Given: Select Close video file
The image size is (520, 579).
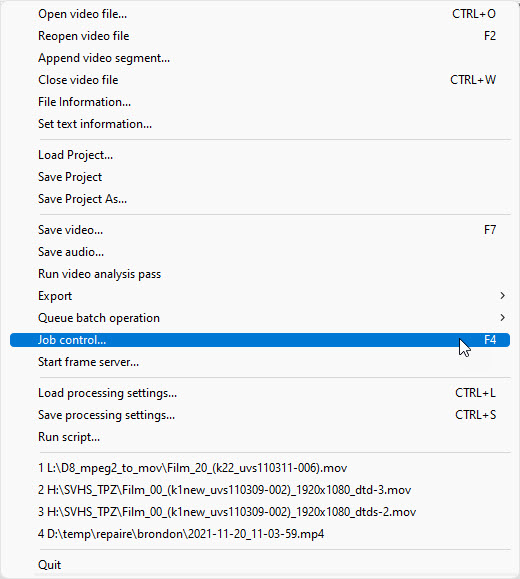Looking at the screenshot, I should tap(260, 80).
